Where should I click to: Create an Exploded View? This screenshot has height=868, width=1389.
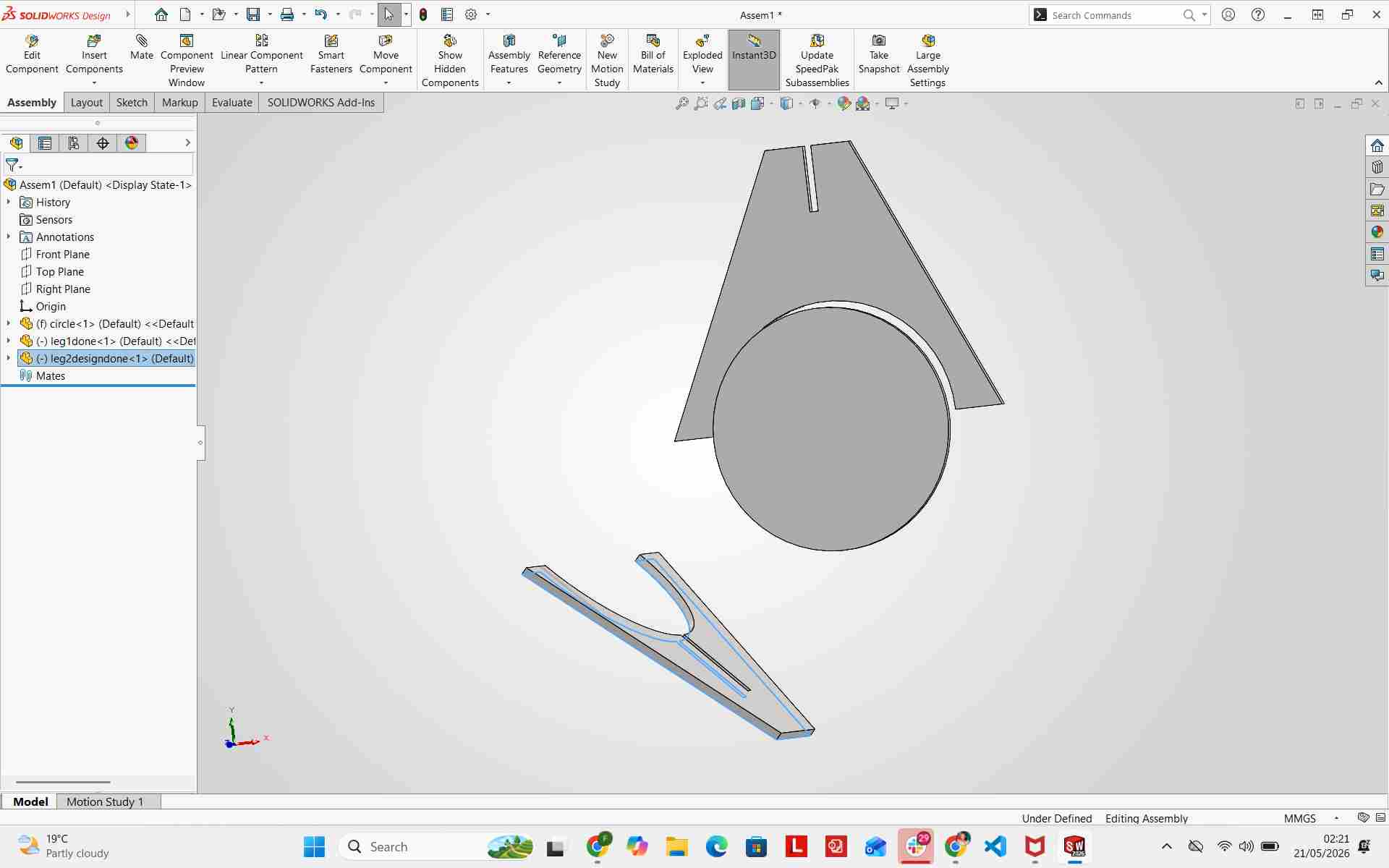[702, 54]
